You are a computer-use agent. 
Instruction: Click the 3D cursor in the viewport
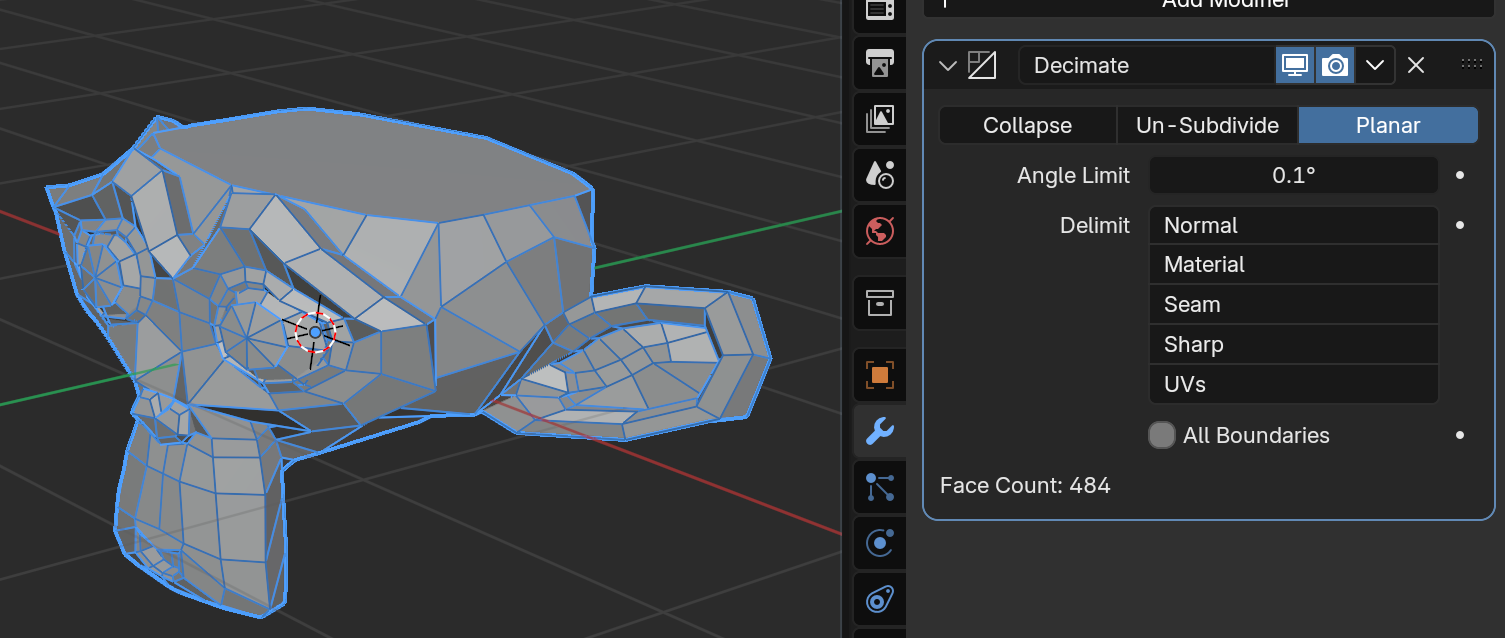coord(315,332)
